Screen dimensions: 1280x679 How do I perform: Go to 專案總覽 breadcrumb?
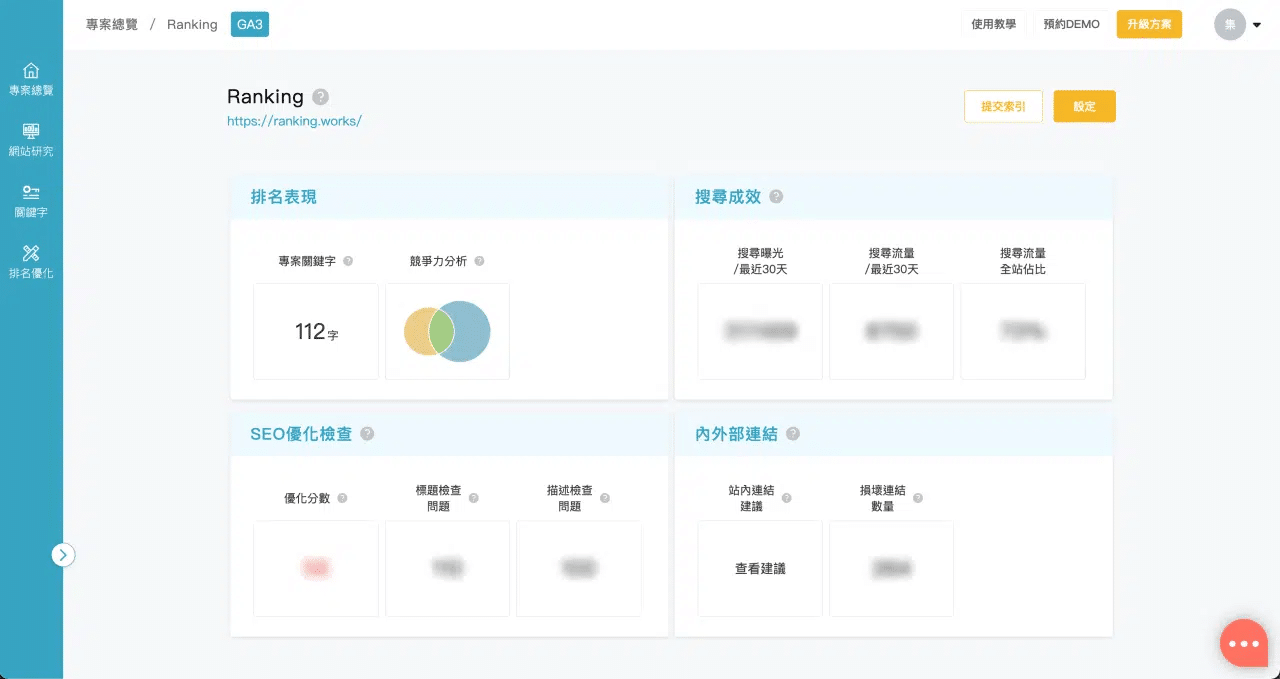tap(112, 24)
